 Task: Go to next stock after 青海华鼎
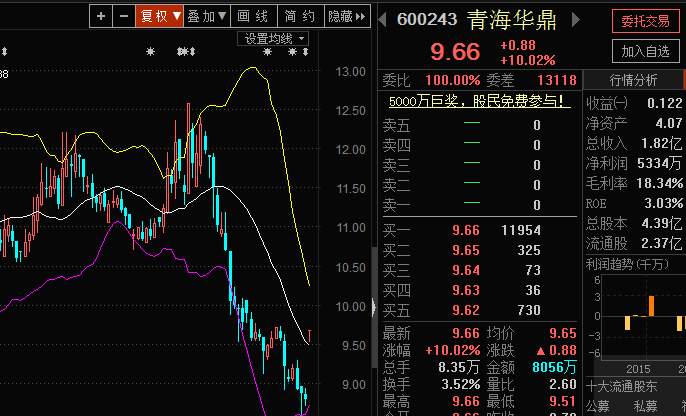pos(576,20)
